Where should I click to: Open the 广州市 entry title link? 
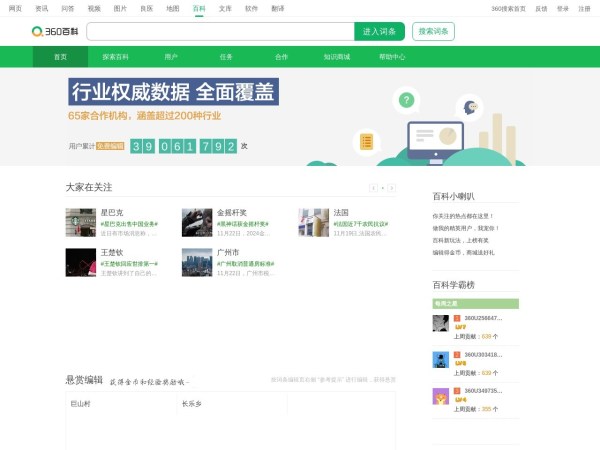(x=228, y=253)
